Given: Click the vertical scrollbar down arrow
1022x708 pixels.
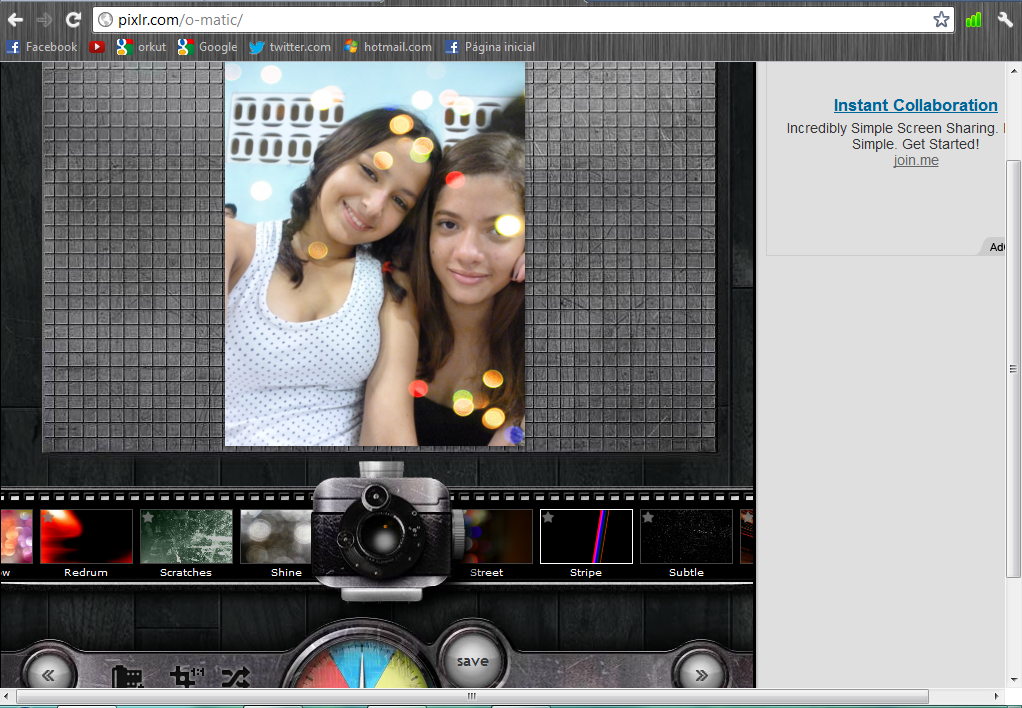Looking at the screenshot, I should coord(1014,680).
